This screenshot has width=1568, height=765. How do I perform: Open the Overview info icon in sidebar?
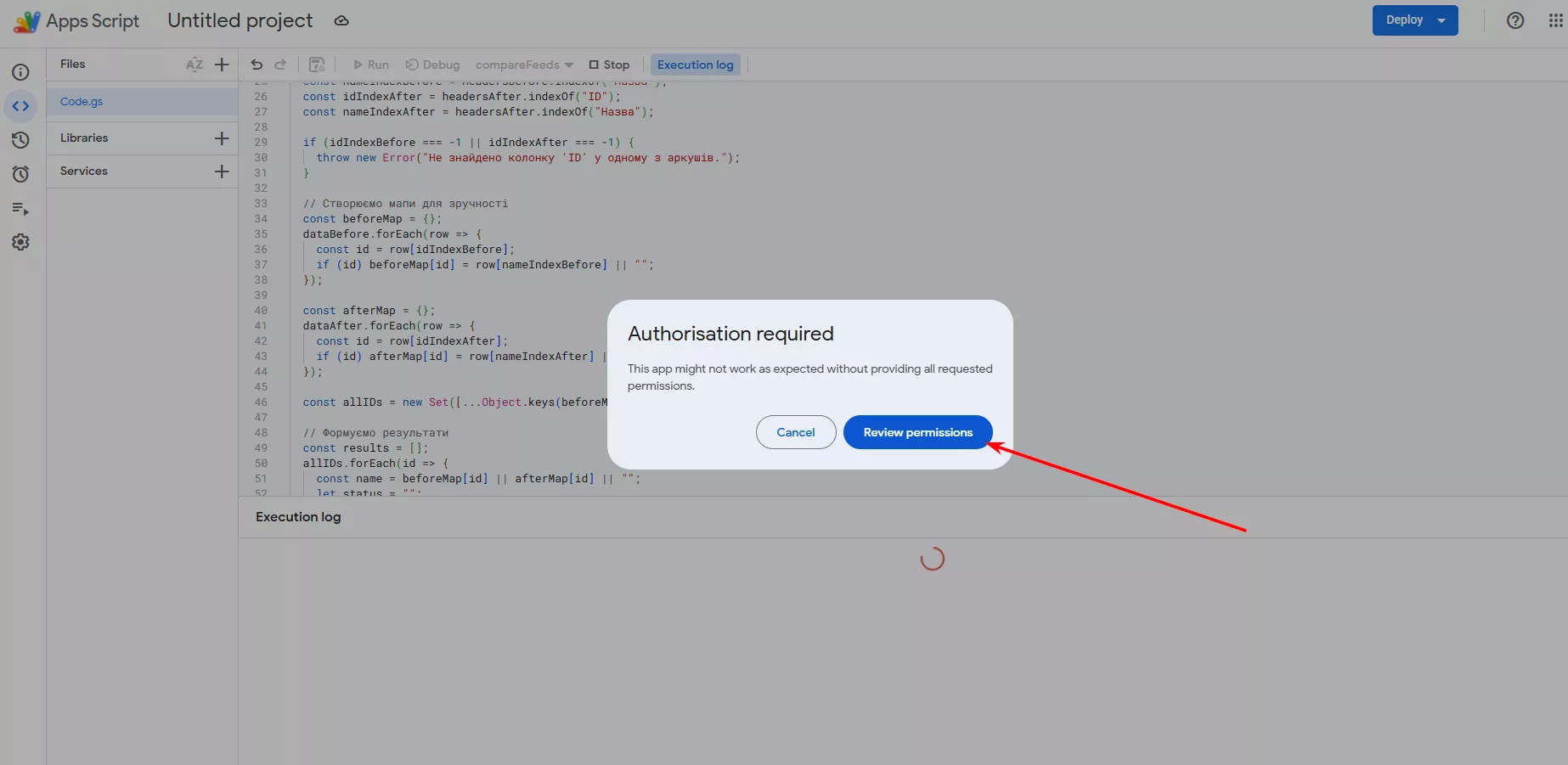tap(20, 72)
